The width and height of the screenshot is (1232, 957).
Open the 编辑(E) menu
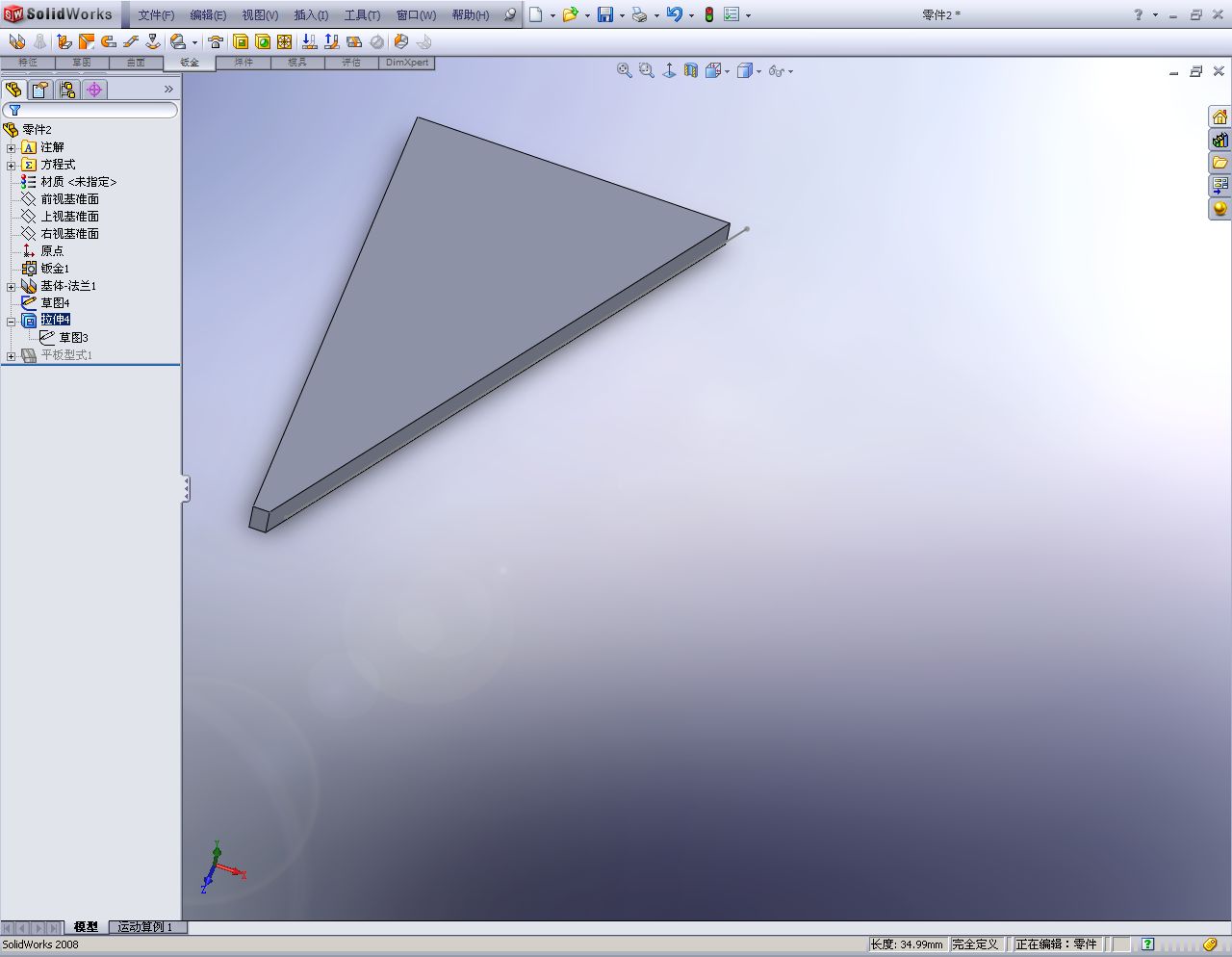[x=208, y=15]
